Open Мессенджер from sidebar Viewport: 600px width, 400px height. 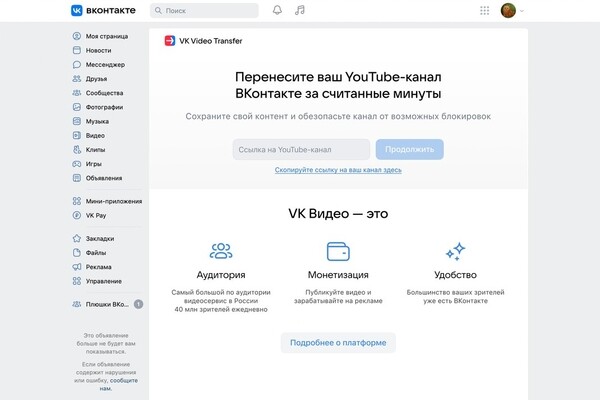coord(105,64)
